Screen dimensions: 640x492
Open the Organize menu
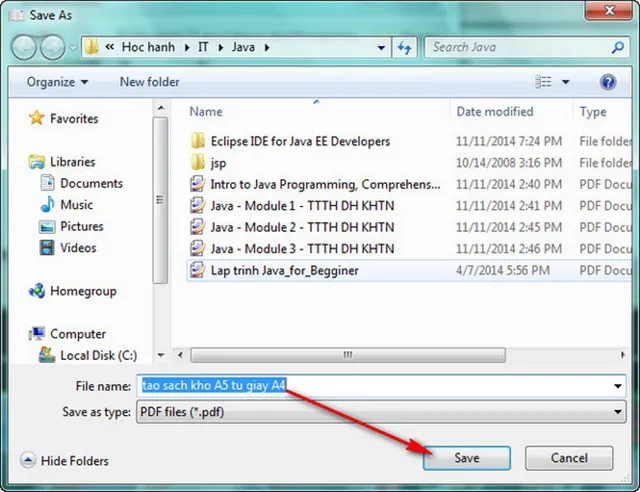pos(57,82)
